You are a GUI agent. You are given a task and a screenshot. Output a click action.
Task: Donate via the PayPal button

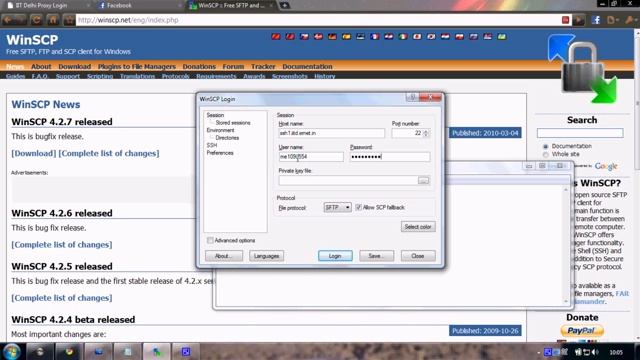click(x=582, y=331)
